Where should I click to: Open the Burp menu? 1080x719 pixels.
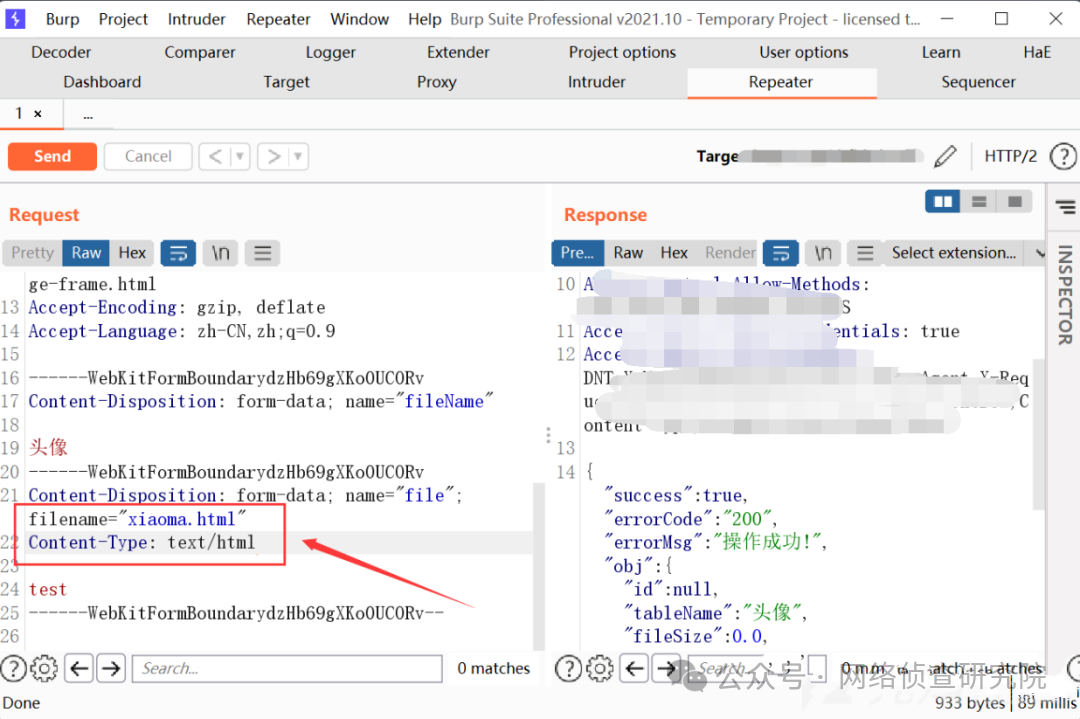(63, 19)
